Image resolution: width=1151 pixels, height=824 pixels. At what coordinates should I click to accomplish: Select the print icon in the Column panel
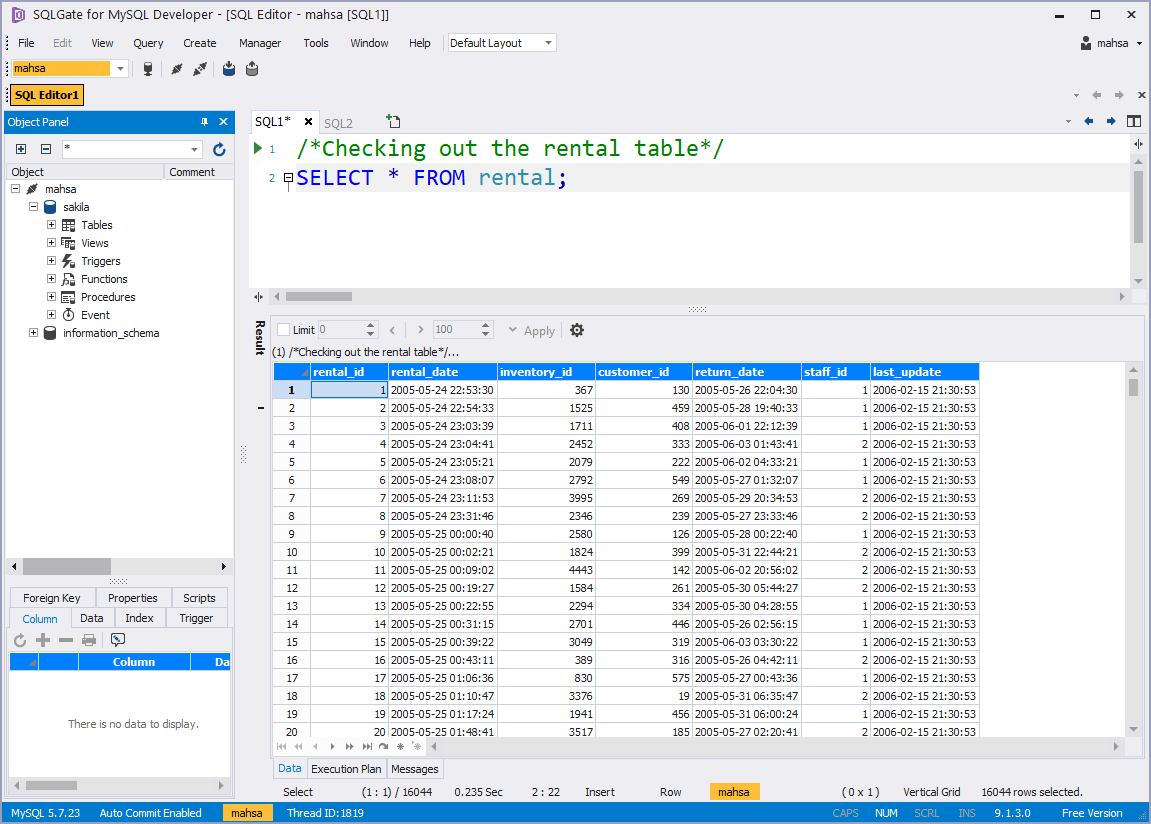coord(89,640)
